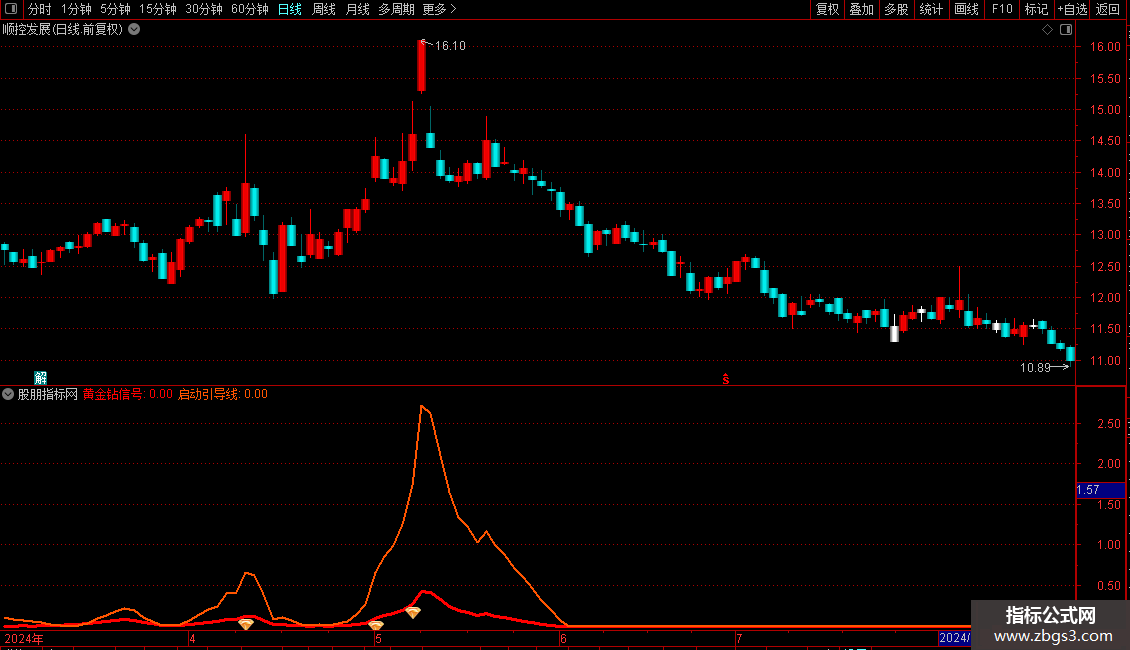Click the 2.00 indicator axis label
This screenshot has width=1130, height=650.
pyautogui.click(x=1108, y=464)
